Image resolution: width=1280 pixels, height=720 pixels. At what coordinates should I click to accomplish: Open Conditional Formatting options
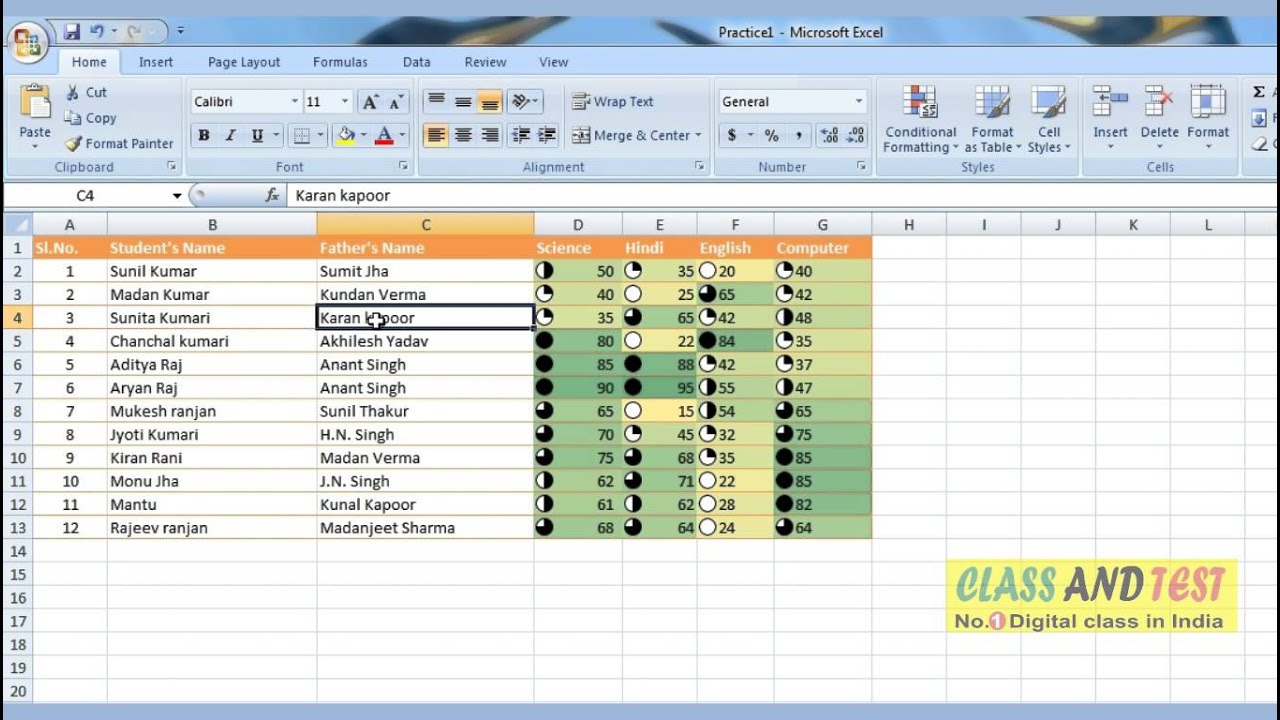pyautogui.click(x=920, y=120)
